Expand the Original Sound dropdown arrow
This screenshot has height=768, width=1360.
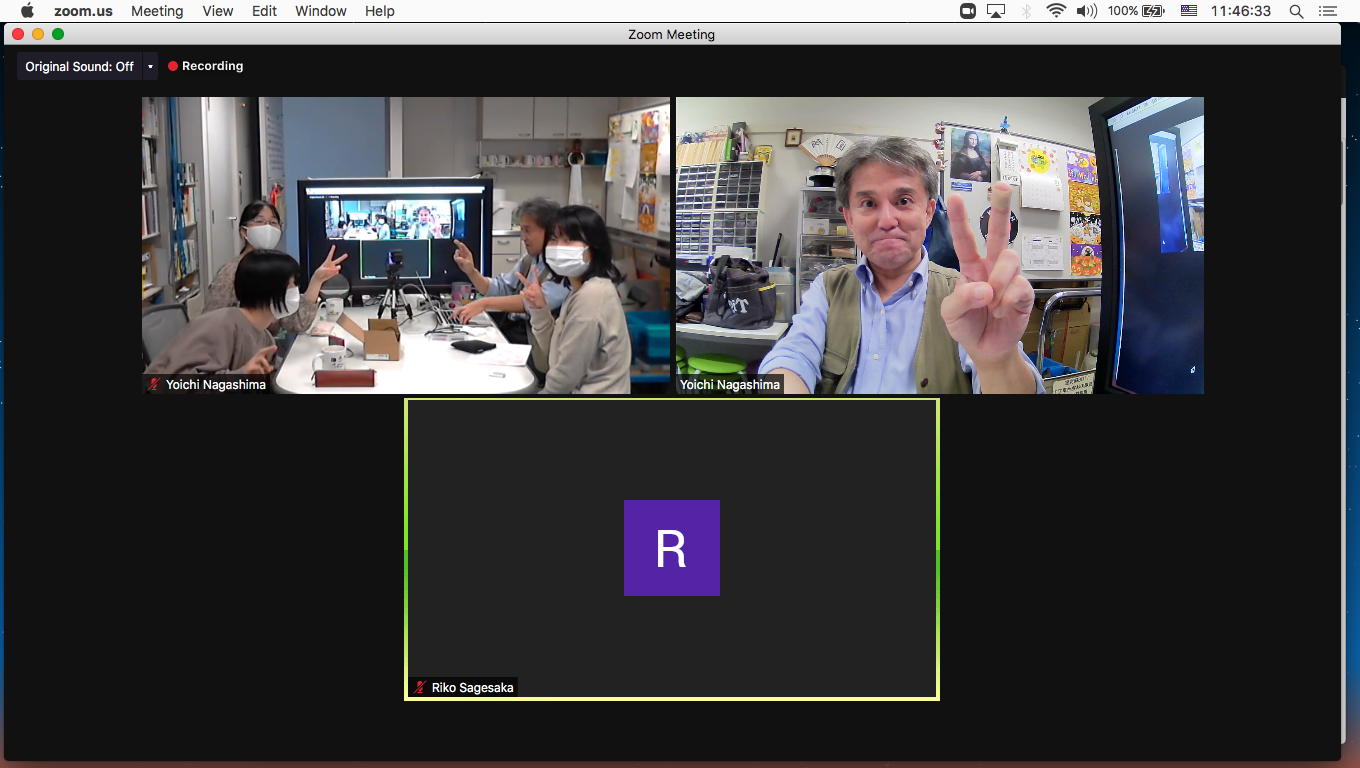(x=150, y=66)
